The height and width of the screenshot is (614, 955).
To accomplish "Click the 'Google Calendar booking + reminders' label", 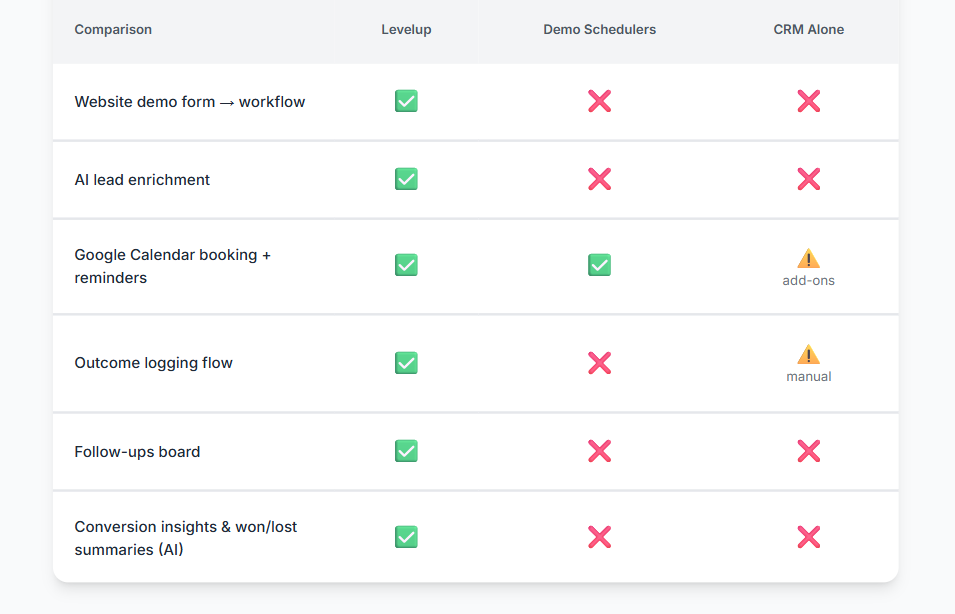I will (172, 266).
